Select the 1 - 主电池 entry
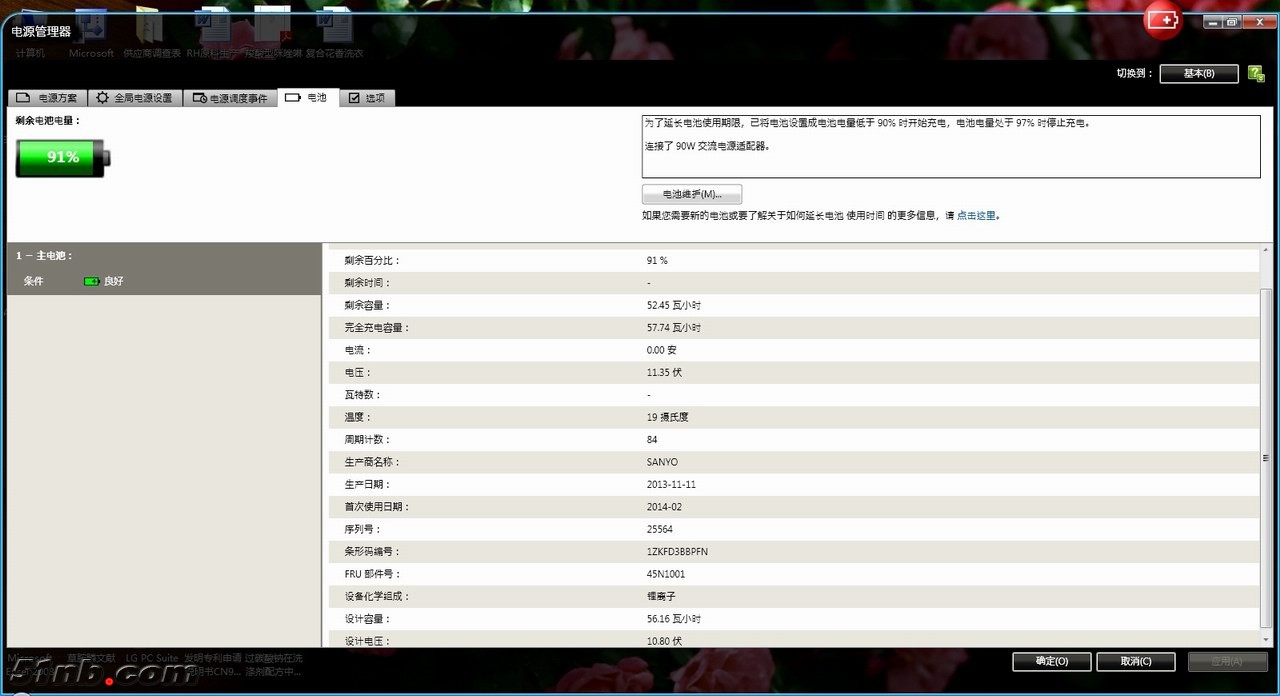The height and width of the screenshot is (696, 1280). [x=45, y=256]
